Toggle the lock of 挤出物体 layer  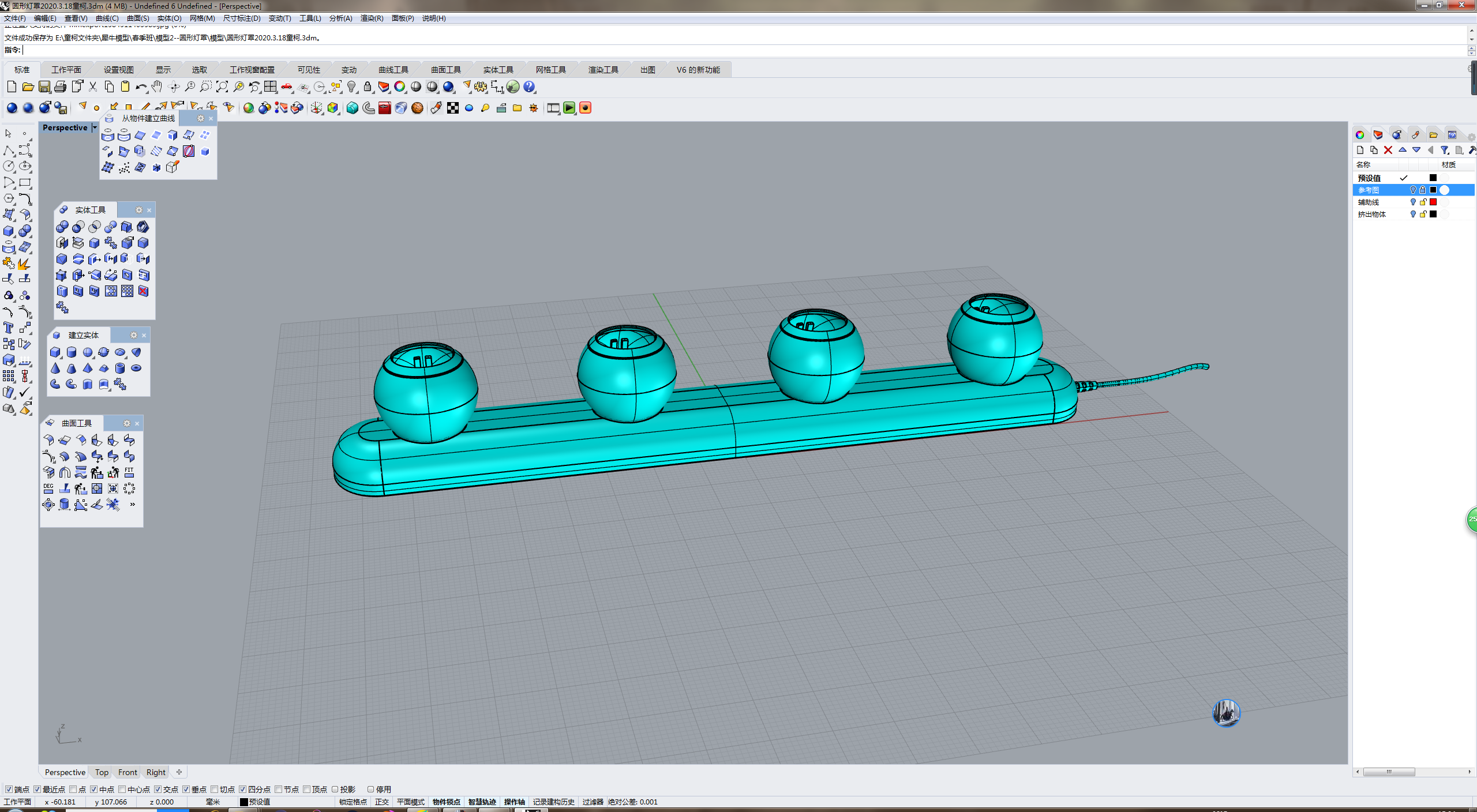click(1423, 214)
